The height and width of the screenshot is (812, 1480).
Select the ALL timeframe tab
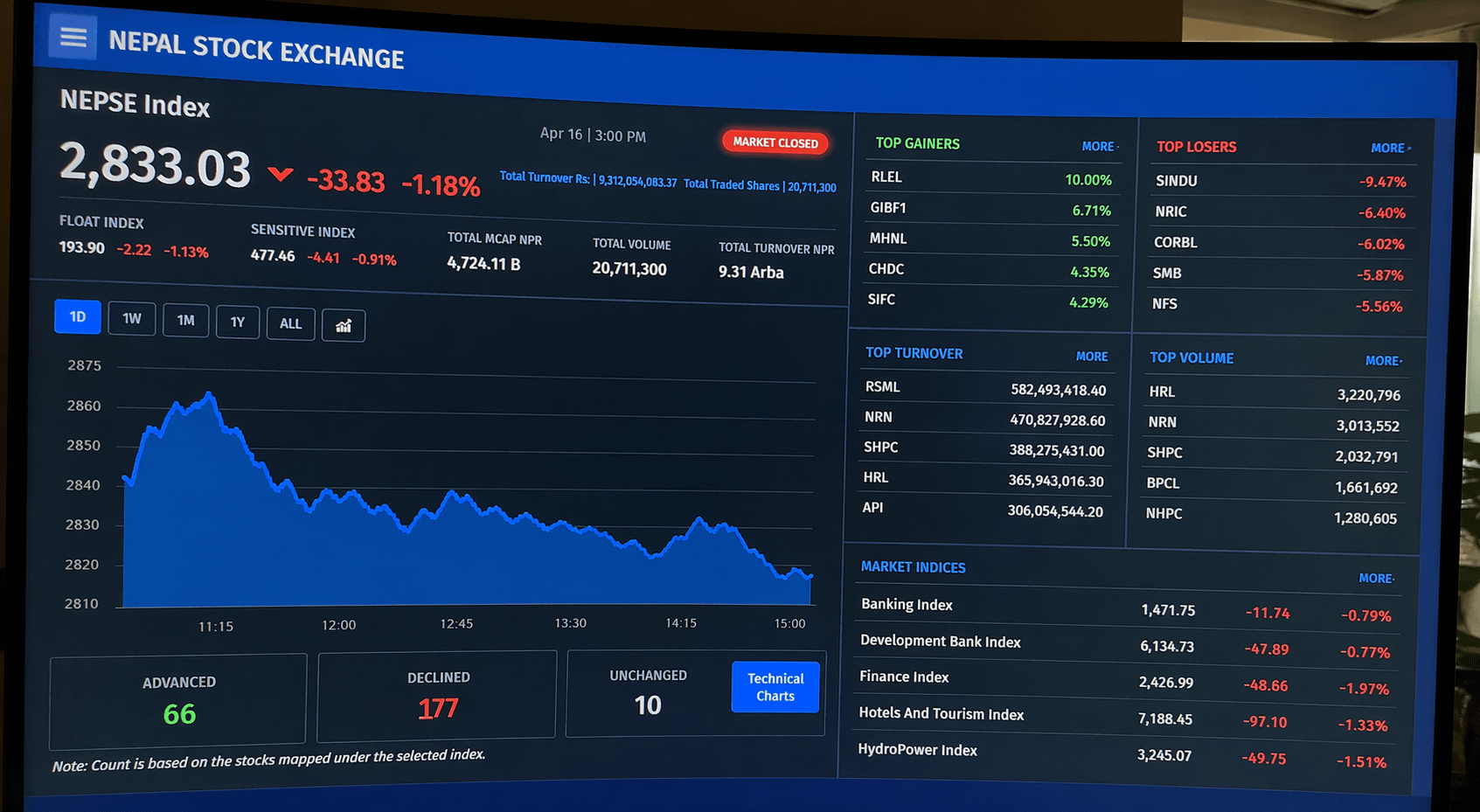coord(290,323)
